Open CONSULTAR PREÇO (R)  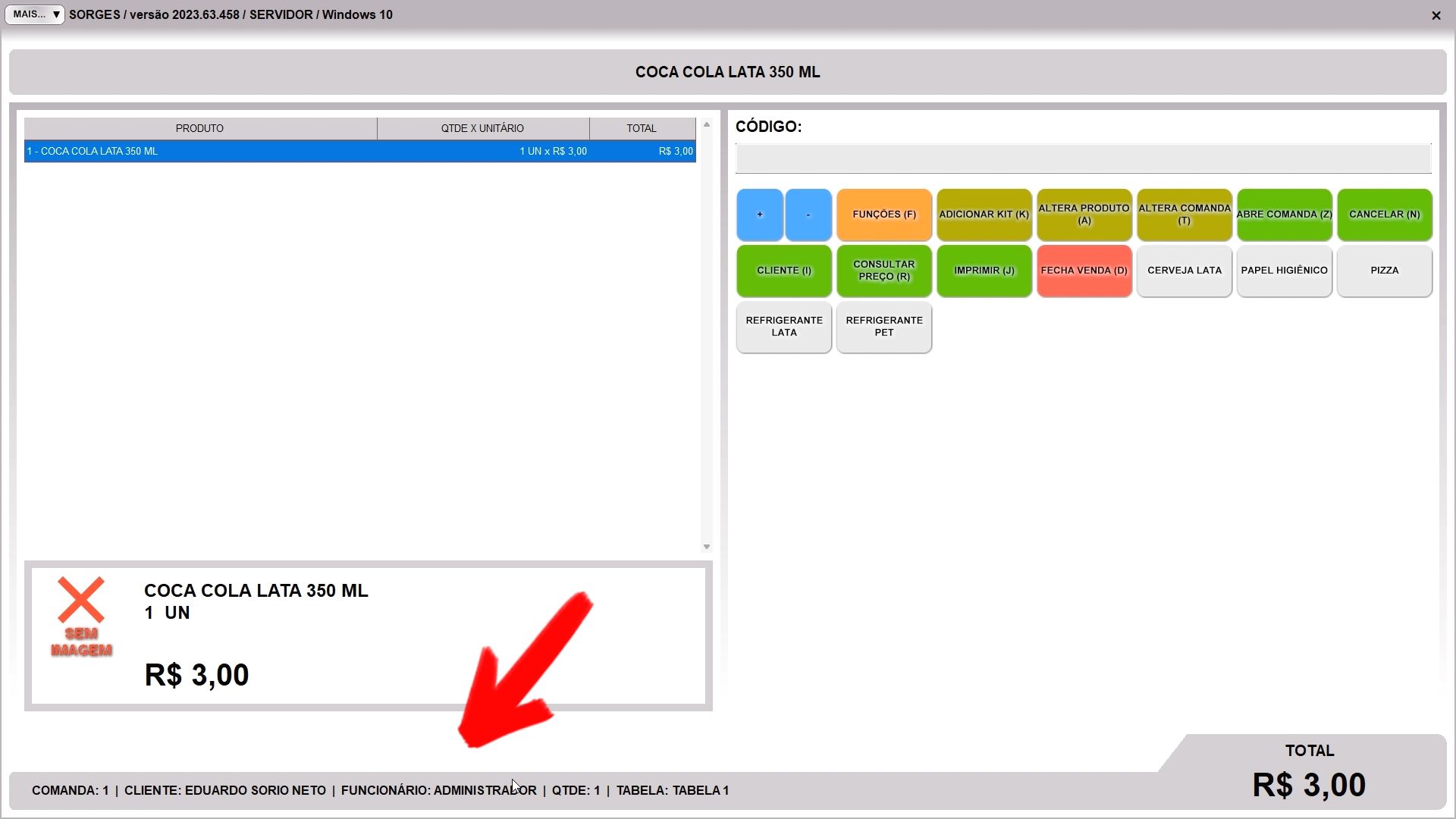coord(884,271)
